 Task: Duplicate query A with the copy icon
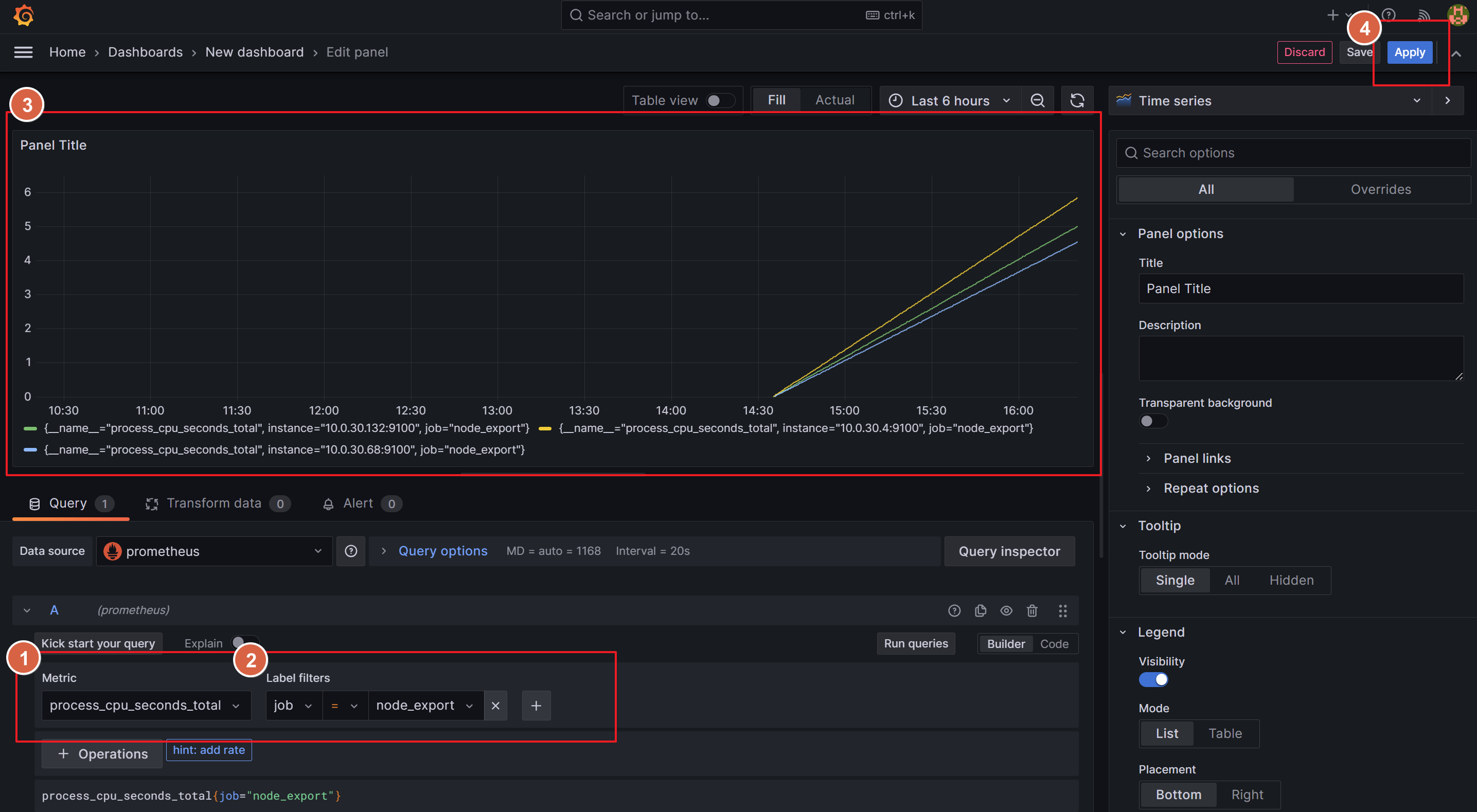(x=980, y=610)
